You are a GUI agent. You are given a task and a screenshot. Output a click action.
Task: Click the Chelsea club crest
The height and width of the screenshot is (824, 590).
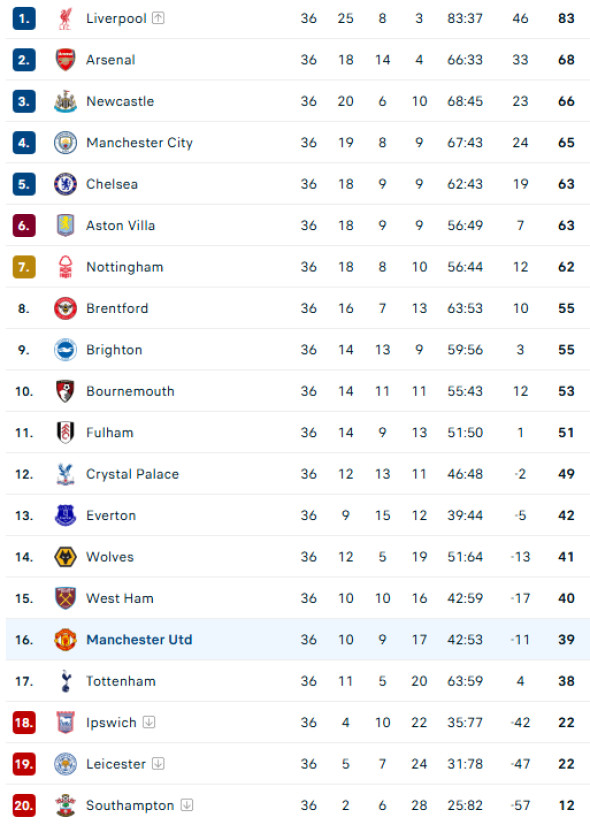tap(65, 184)
